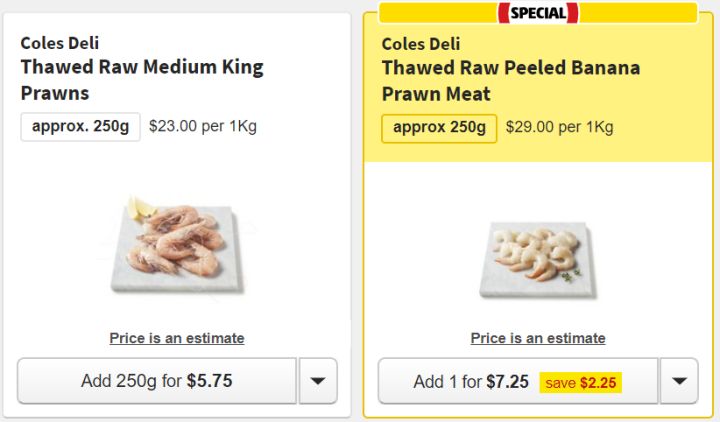Click Add 250g for $5.75 button
The width and height of the screenshot is (720, 422).
(157, 381)
